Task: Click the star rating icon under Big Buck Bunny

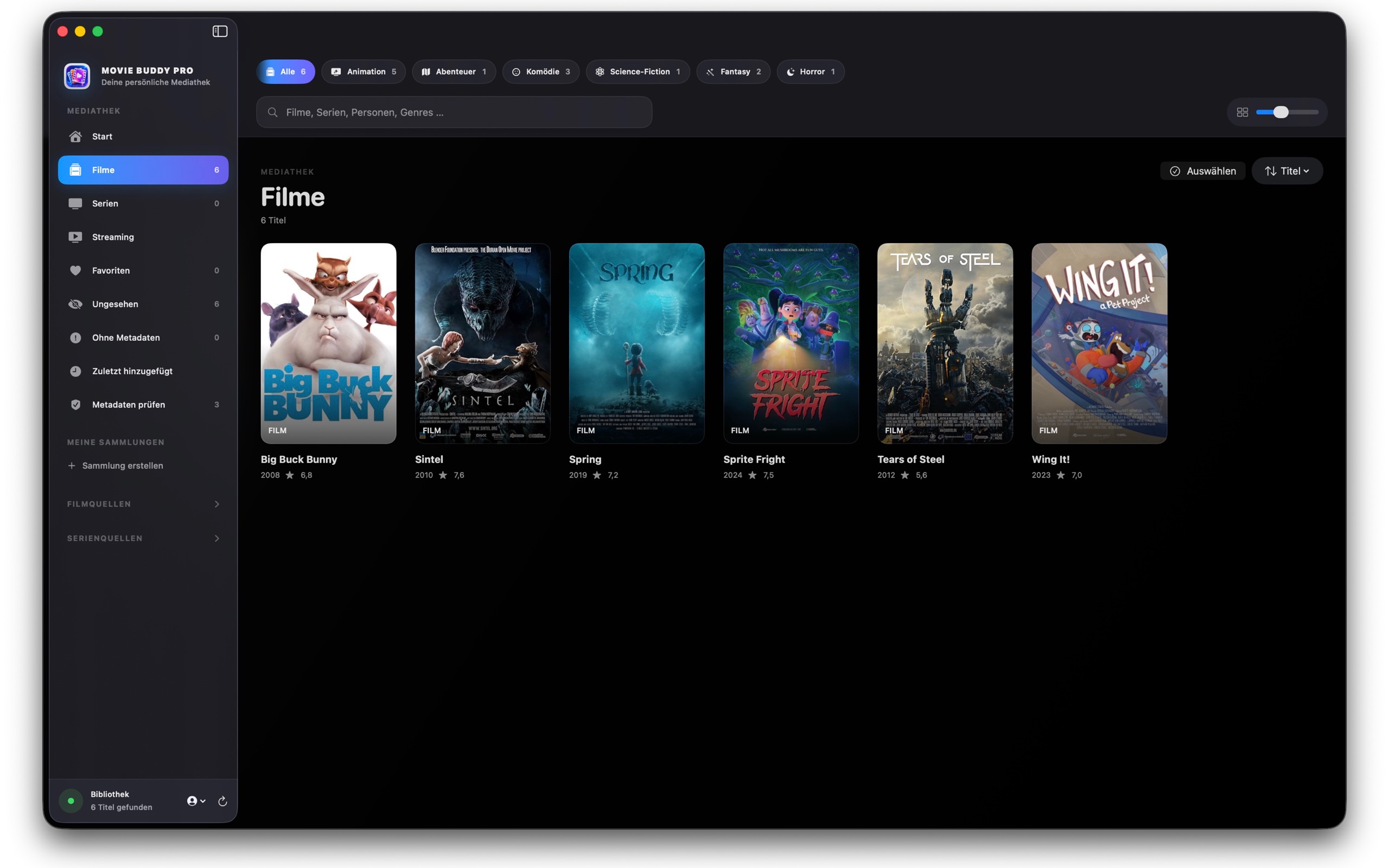Action: pos(290,475)
